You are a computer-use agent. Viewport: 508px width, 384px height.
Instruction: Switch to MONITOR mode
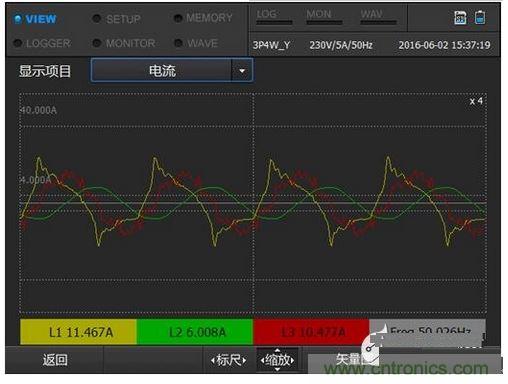pos(124,43)
